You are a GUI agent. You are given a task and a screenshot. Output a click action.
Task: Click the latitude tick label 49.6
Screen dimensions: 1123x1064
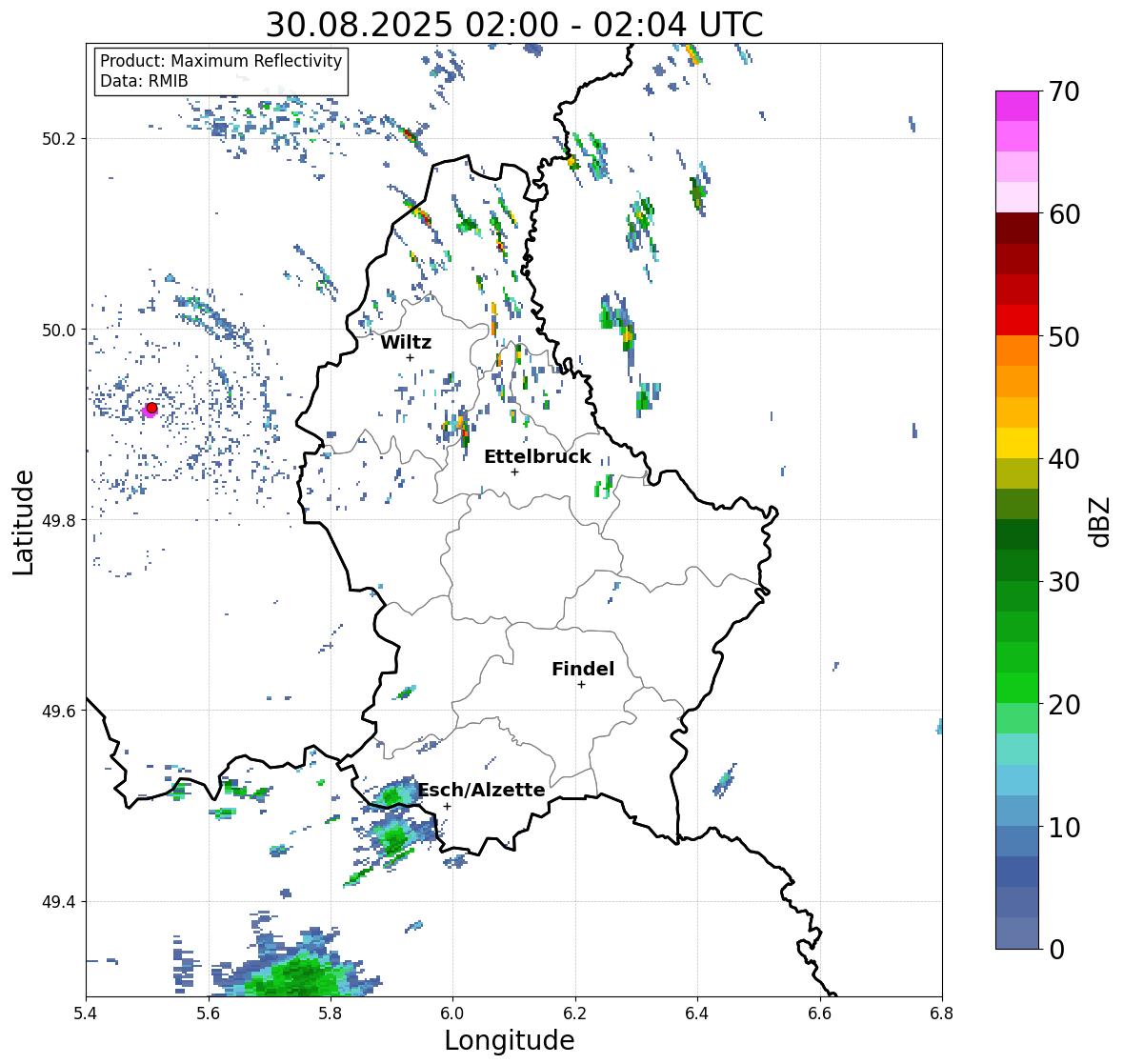coord(59,711)
